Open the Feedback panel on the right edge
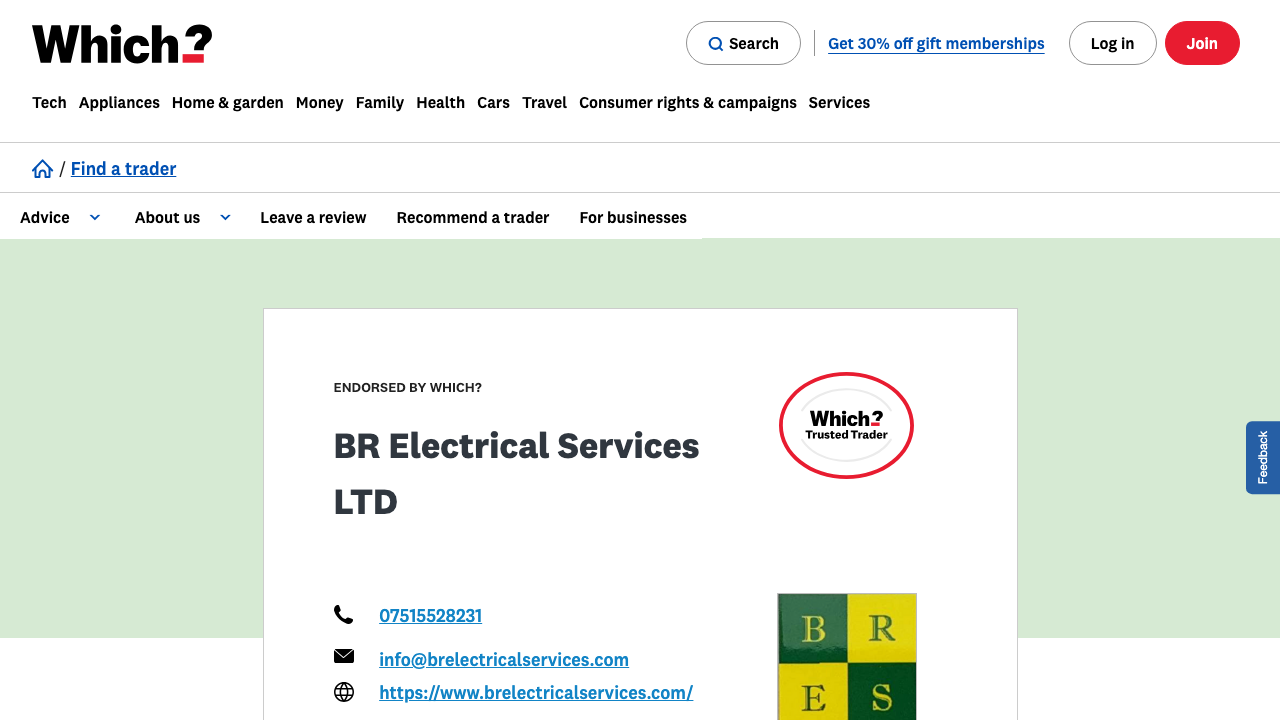The height and width of the screenshot is (720, 1280). (1263, 457)
